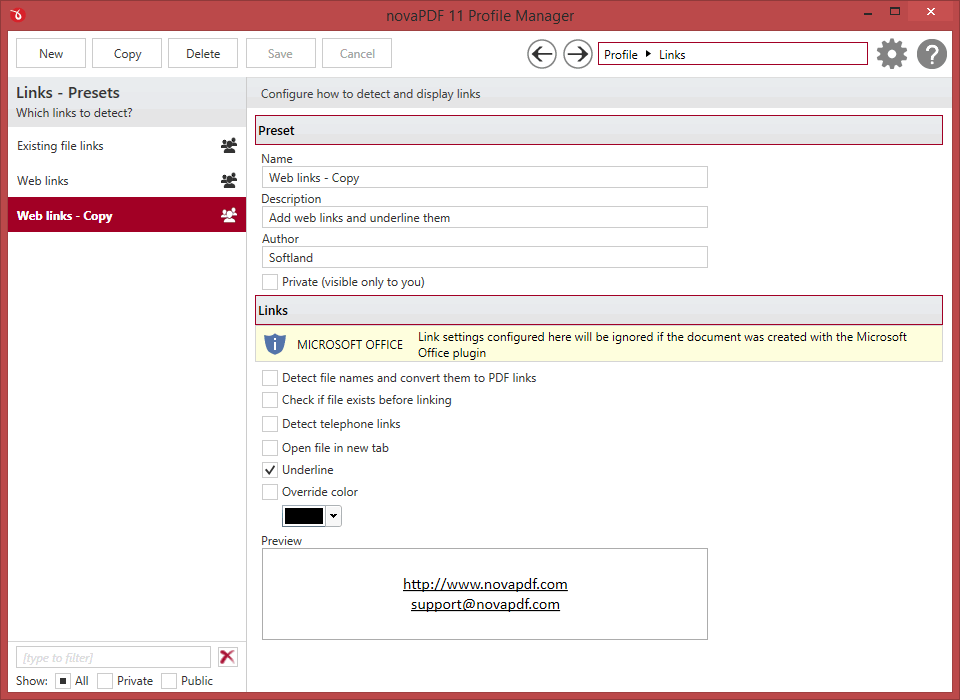Select the Web links preset
The height and width of the screenshot is (700, 960).
[x=43, y=181]
